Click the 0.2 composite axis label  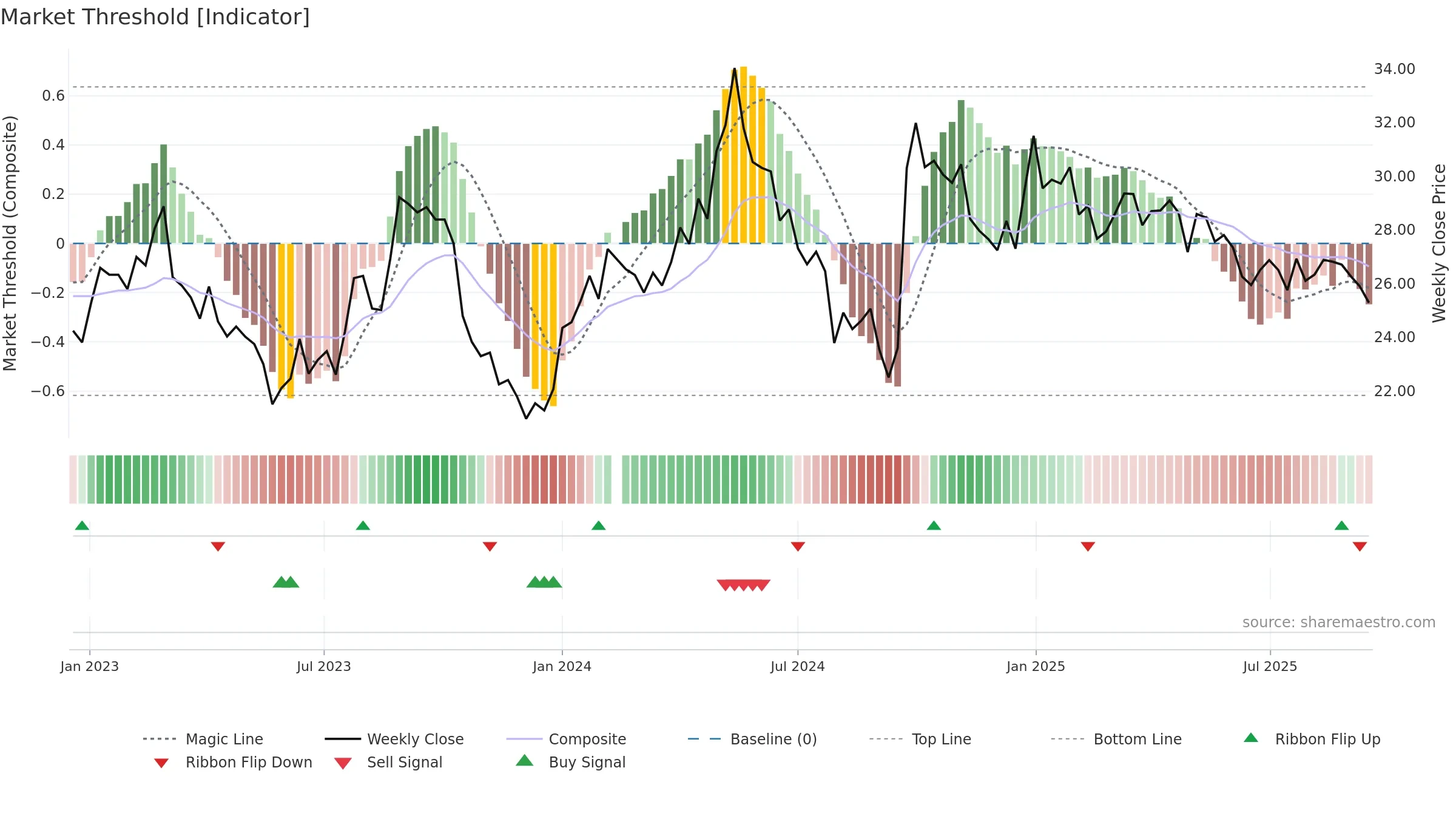click(x=53, y=194)
